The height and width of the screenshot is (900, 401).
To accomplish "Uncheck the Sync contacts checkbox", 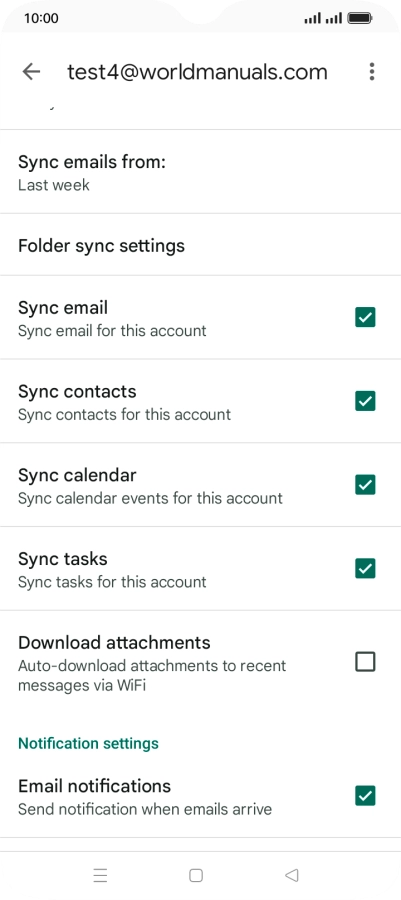I will (x=365, y=401).
